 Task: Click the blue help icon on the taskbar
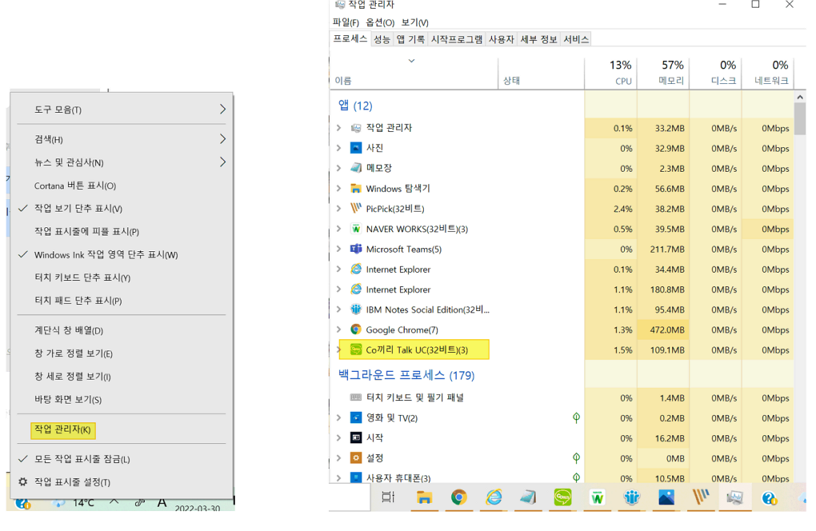(x=769, y=498)
